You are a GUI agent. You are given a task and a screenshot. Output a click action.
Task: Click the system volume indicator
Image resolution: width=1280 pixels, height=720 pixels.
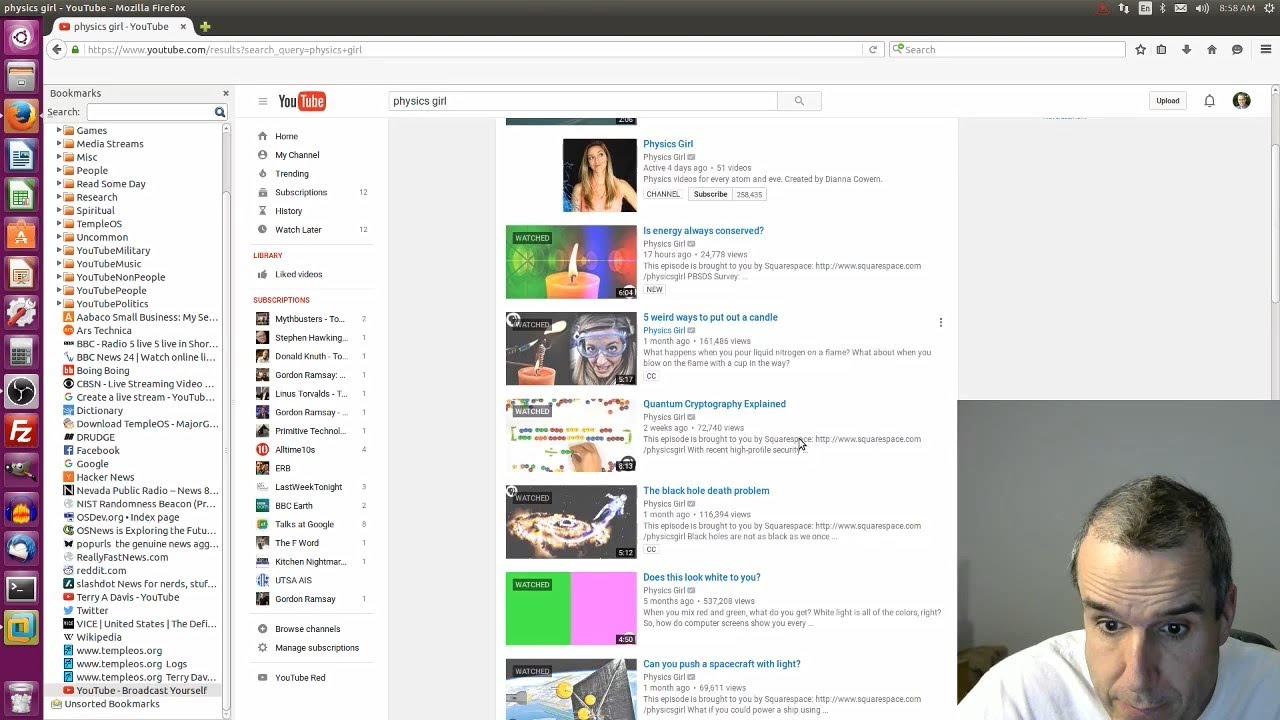[1202, 8]
